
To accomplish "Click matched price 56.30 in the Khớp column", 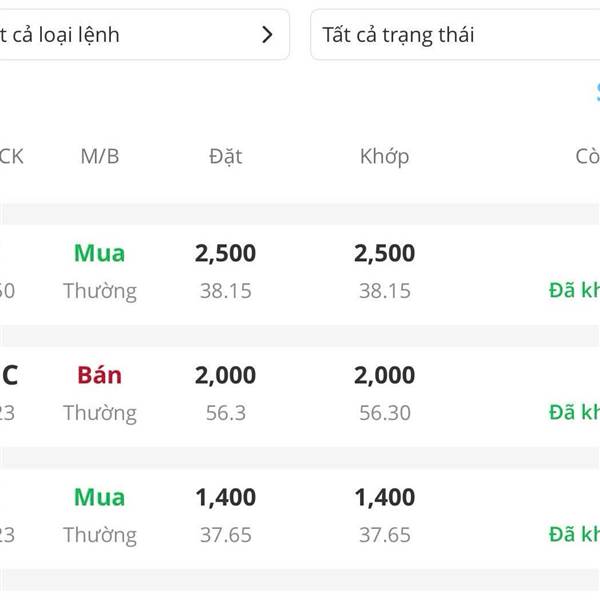I will click(384, 413).
